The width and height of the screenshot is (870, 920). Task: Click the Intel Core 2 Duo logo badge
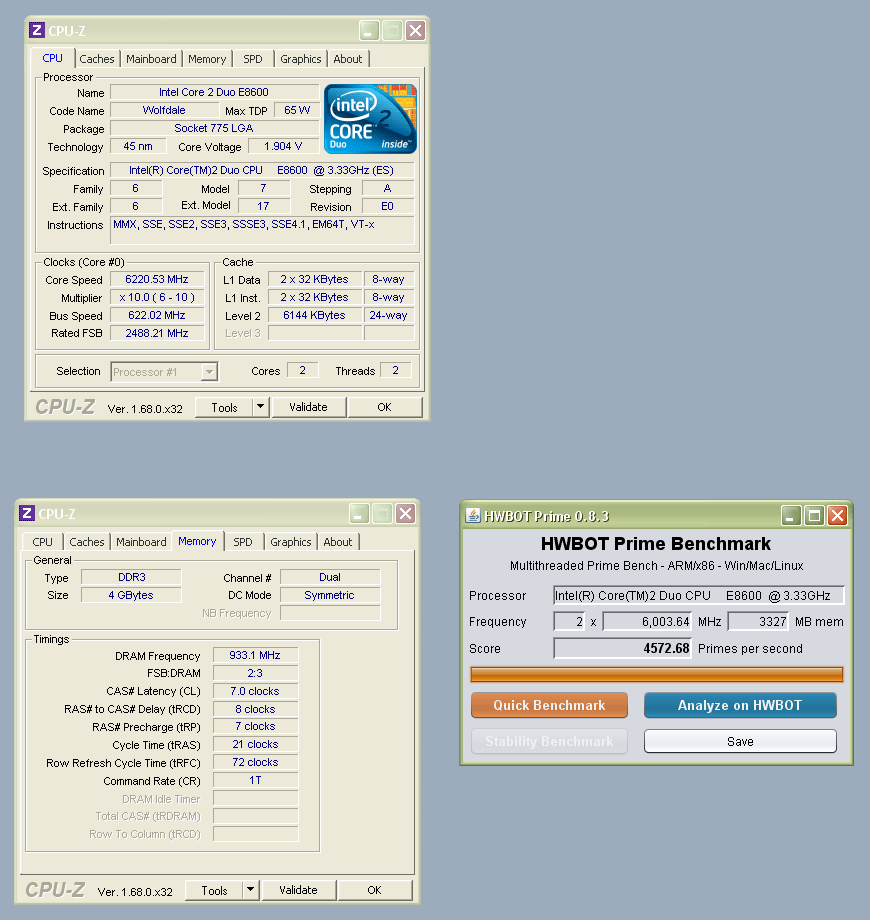pyautogui.click(x=370, y=119)
